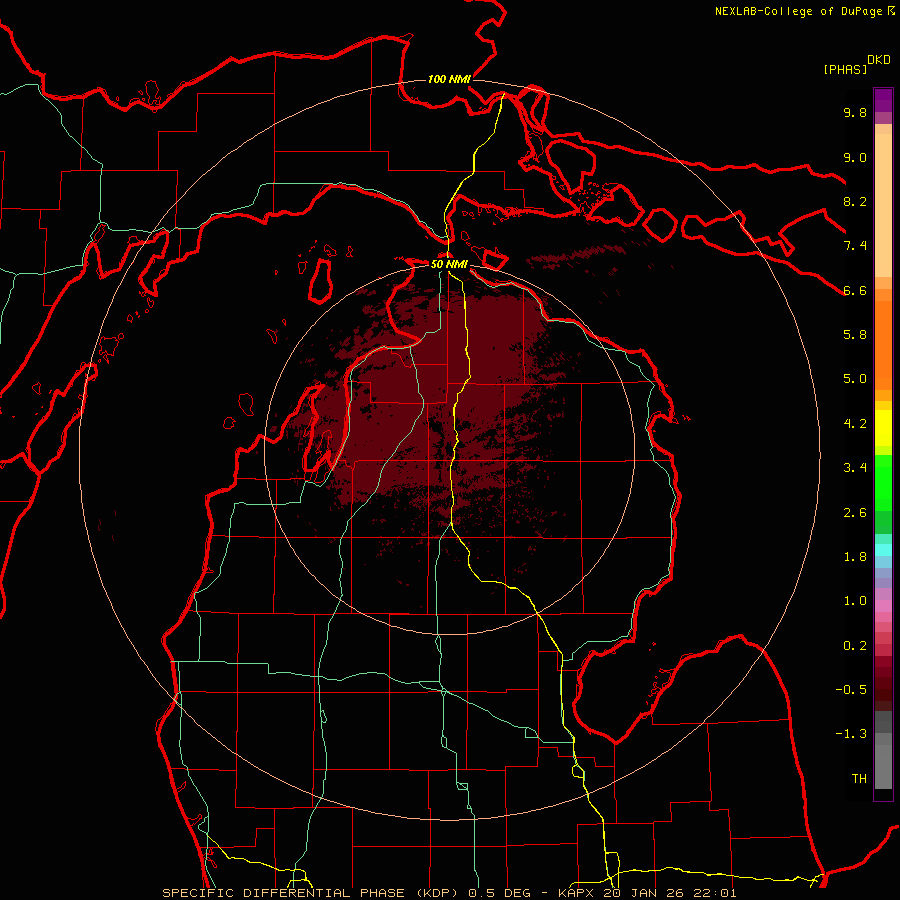900x900 pixels.
Task: Click the 7.4 legend value
Action: [855, 246]
